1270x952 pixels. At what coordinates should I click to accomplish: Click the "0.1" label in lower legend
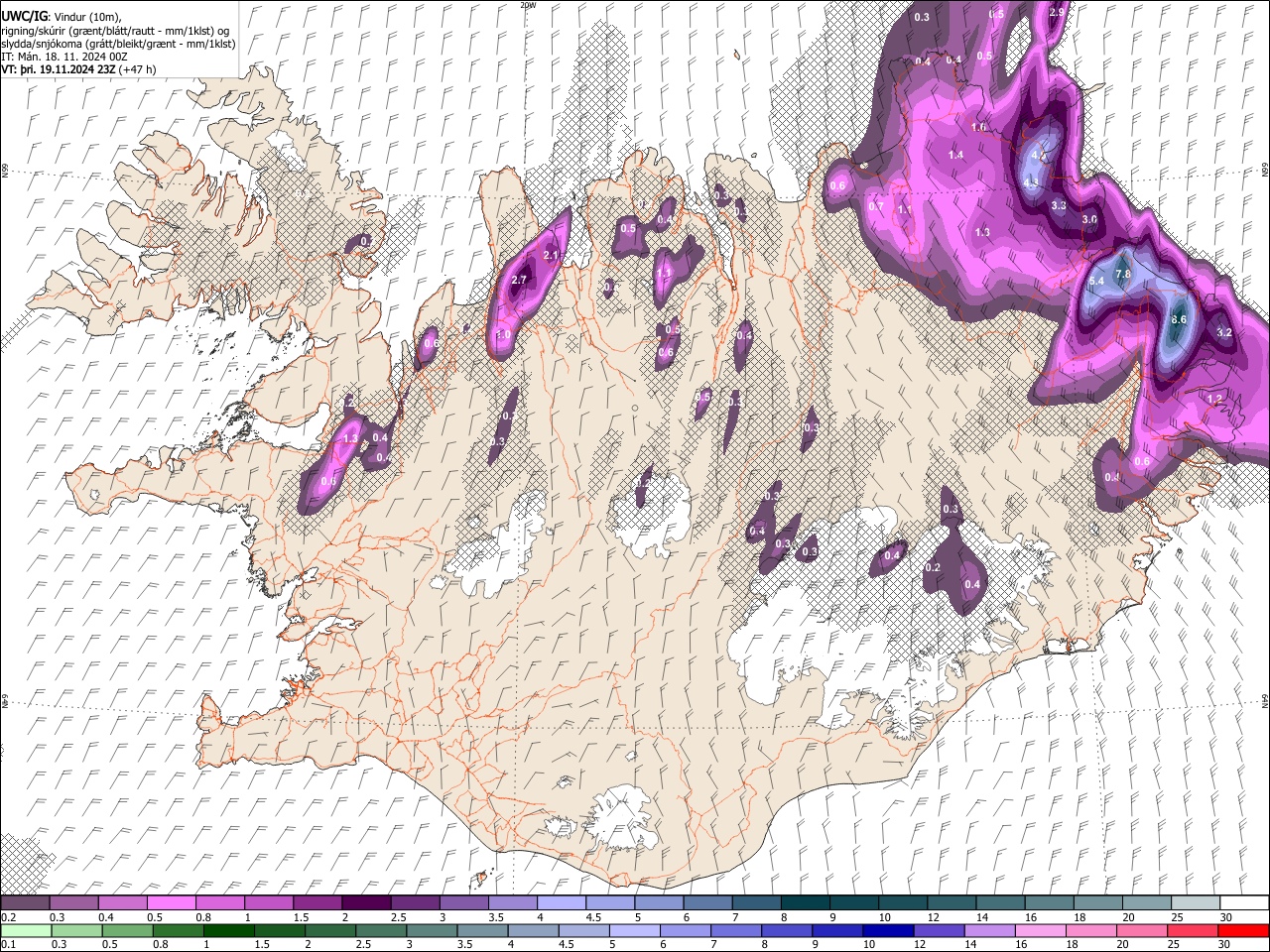[8, 944]
